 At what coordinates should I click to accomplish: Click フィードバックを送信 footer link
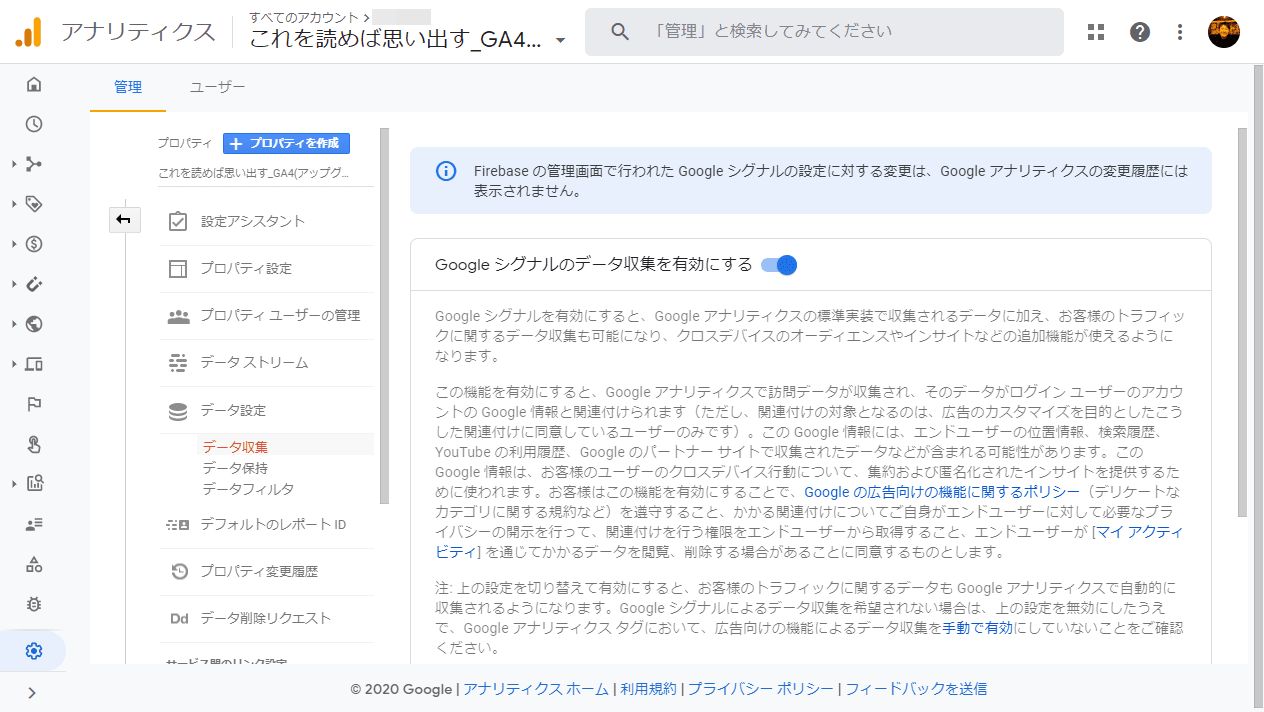pos(916,689)
